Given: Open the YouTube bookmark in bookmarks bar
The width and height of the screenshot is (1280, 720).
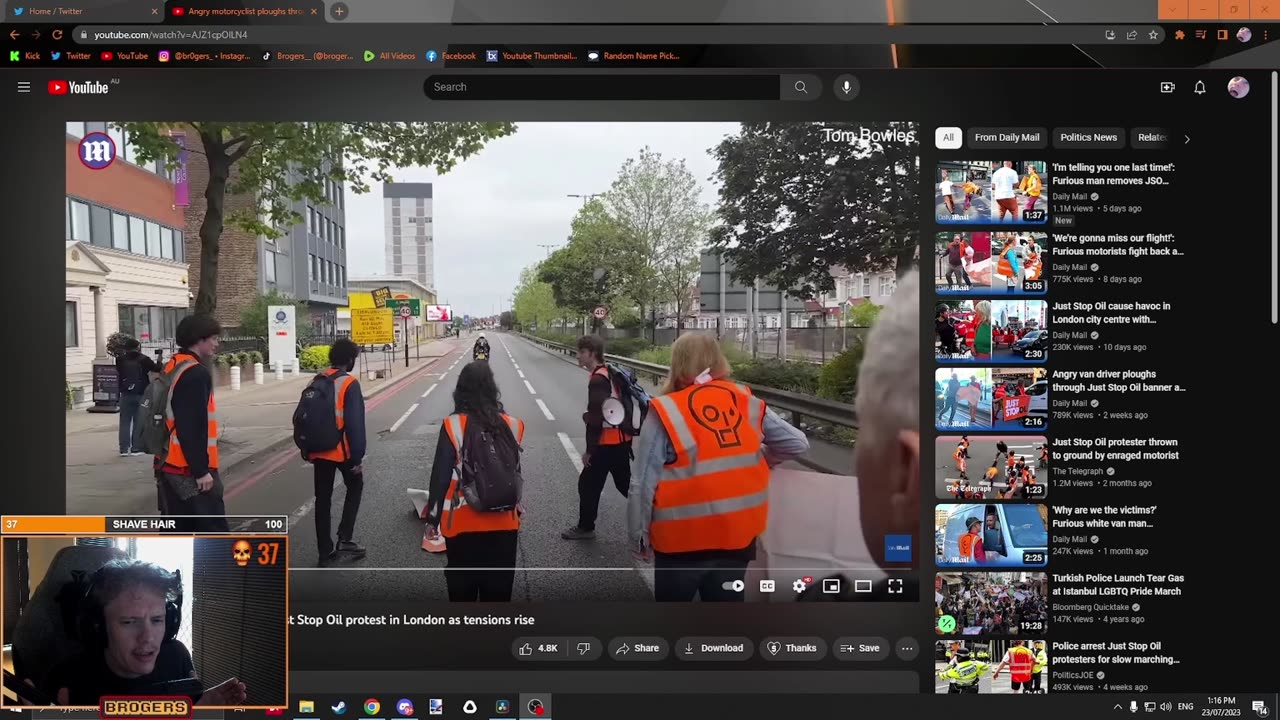Looking at the screenshot, I should [x=124, y=56].
